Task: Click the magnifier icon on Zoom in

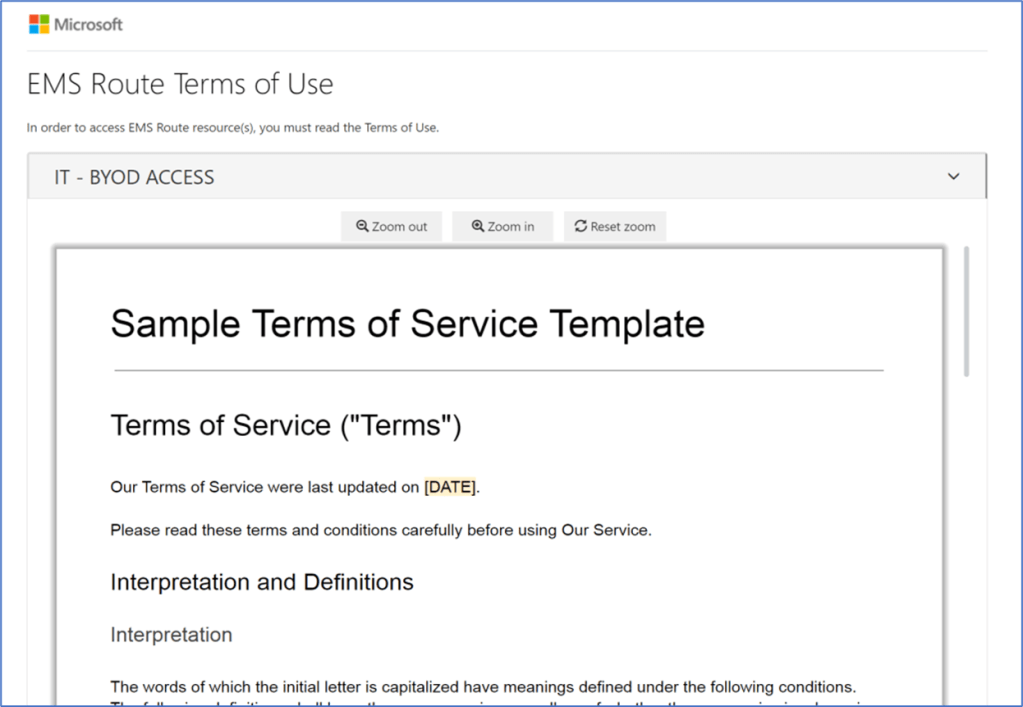Action: point(478,227)
